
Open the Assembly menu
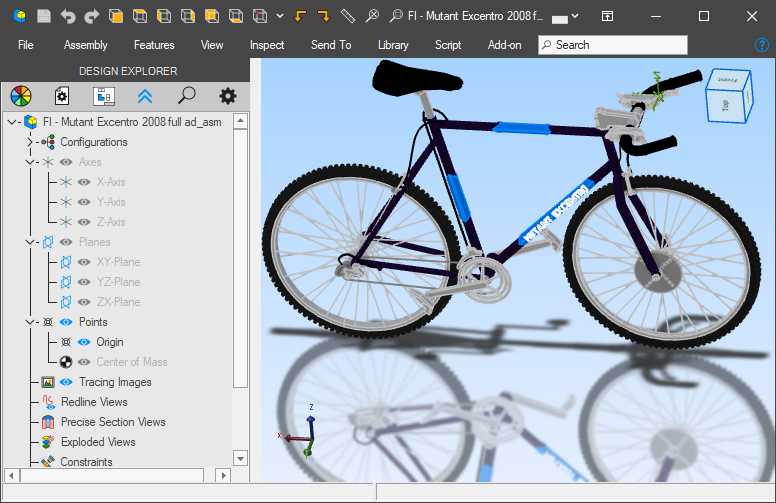pyautogui.click(x=85, y=45)
